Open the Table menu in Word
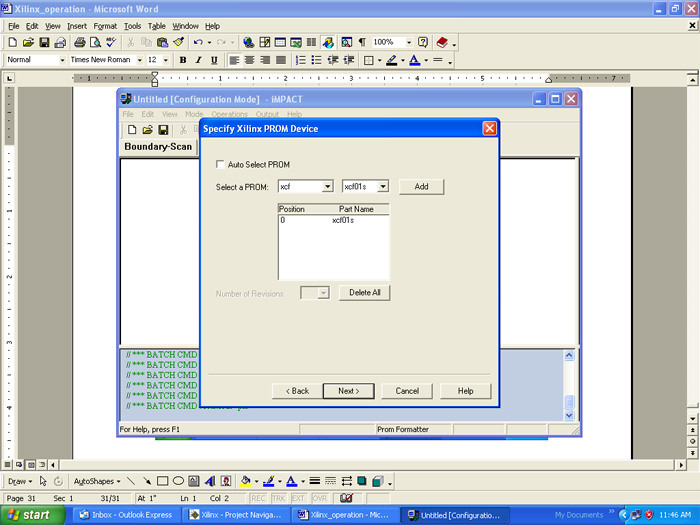The image size is (700, 525). pyautogui.click(x=157, y=26)
